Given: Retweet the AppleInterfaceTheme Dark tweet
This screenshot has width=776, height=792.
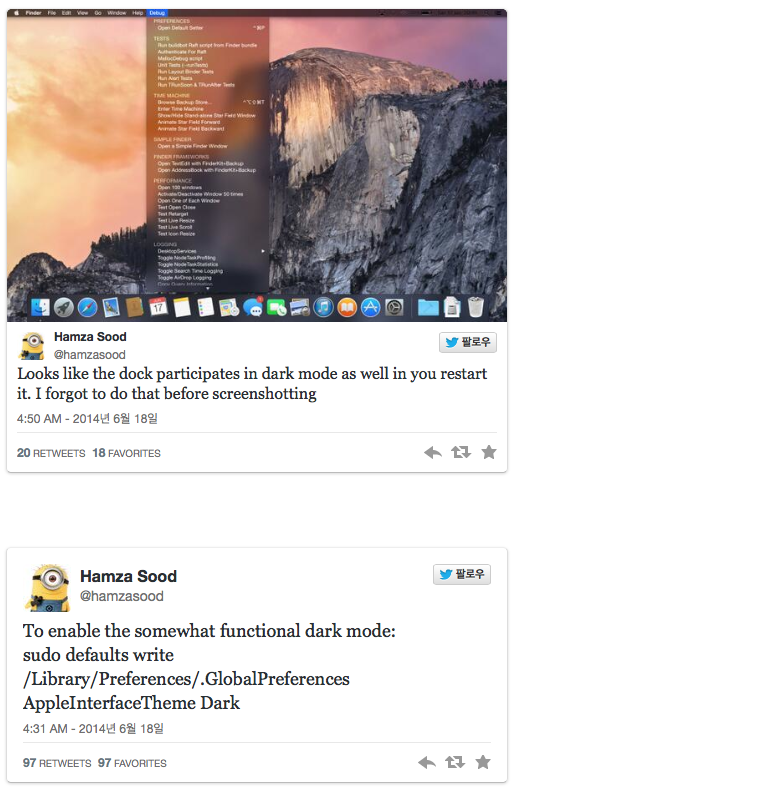Looking at the screenshot, I should 455,762.
